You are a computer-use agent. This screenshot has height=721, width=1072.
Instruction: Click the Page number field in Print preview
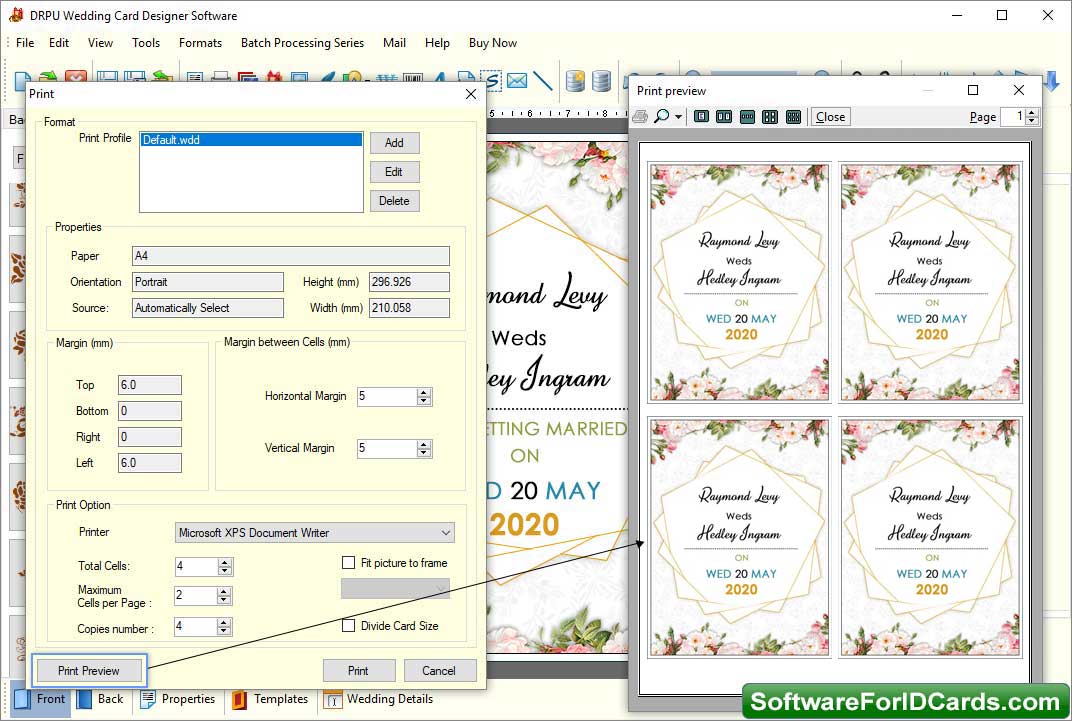[x=1013, y=117]
